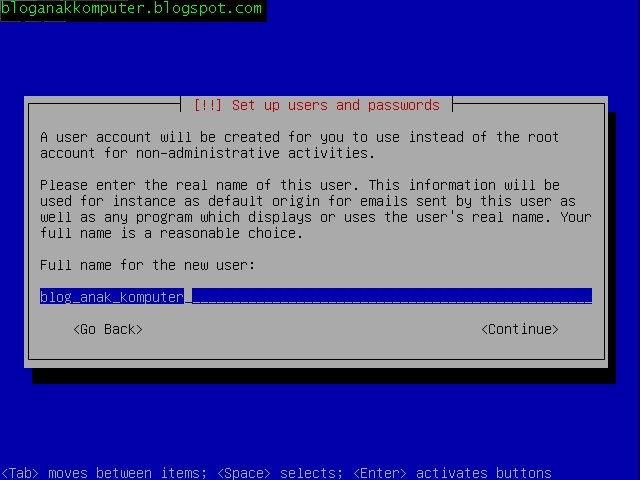Viewport: 640px width, 480px height.
Task: Click the Space selects hint in bottom bar
Action: [280, 473]
